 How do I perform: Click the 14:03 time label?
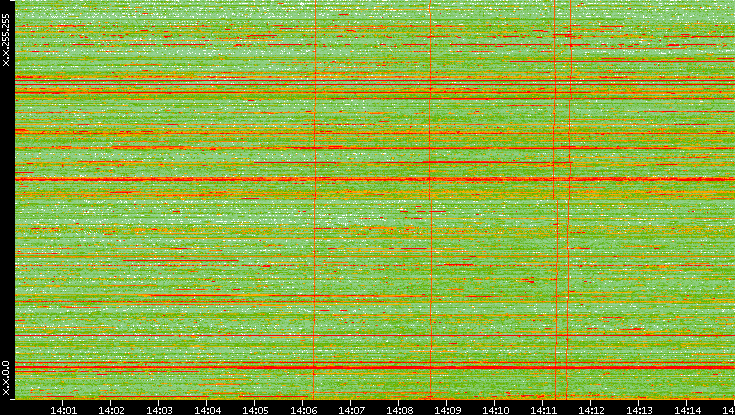[159, 410]
